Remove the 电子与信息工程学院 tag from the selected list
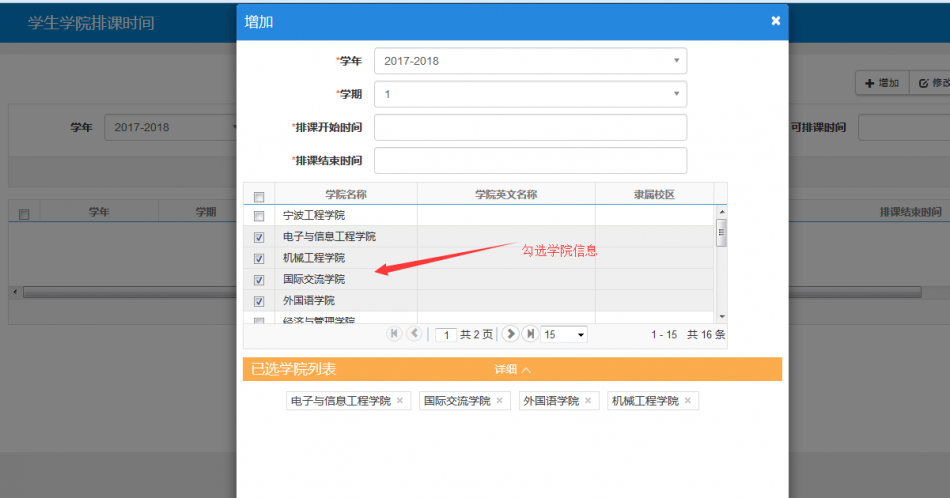The width and height of the screenshot is (950, 498). pos(400,401)
